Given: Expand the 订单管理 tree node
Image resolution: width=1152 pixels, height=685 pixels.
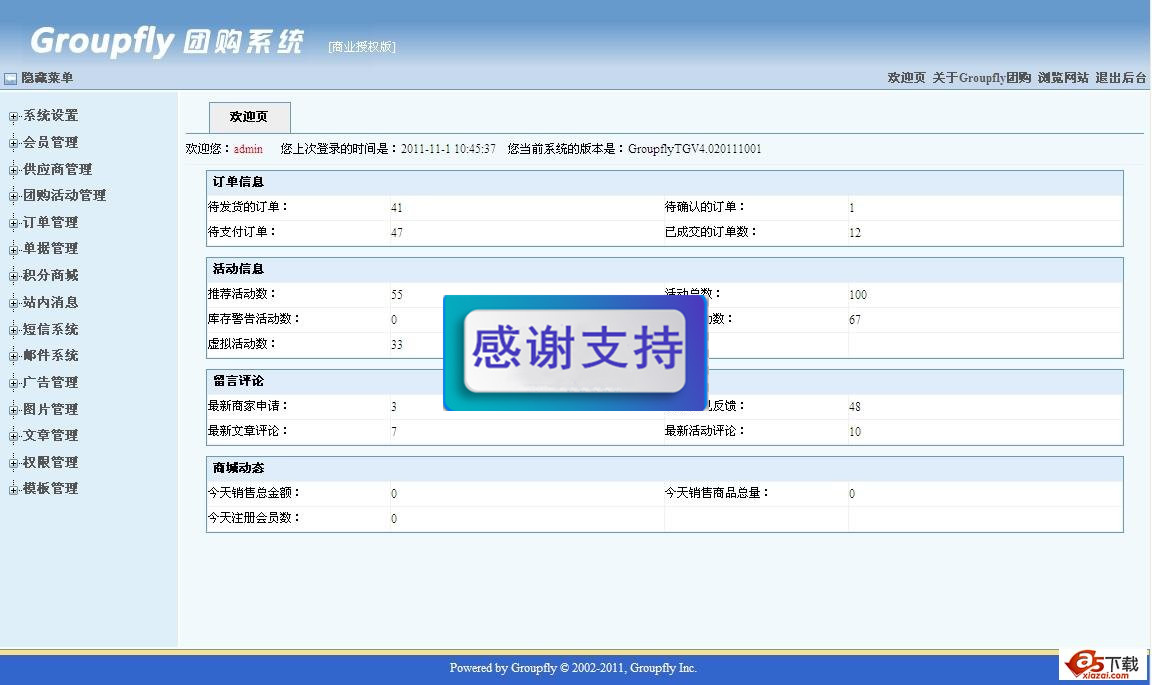Looking at the screenshot, I should (x=13, y=223).
